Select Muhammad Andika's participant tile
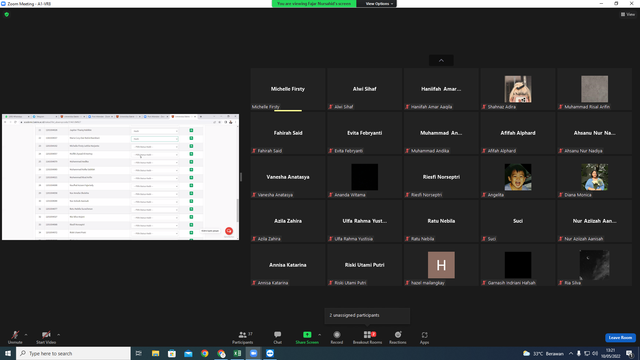 pos(441,133)
